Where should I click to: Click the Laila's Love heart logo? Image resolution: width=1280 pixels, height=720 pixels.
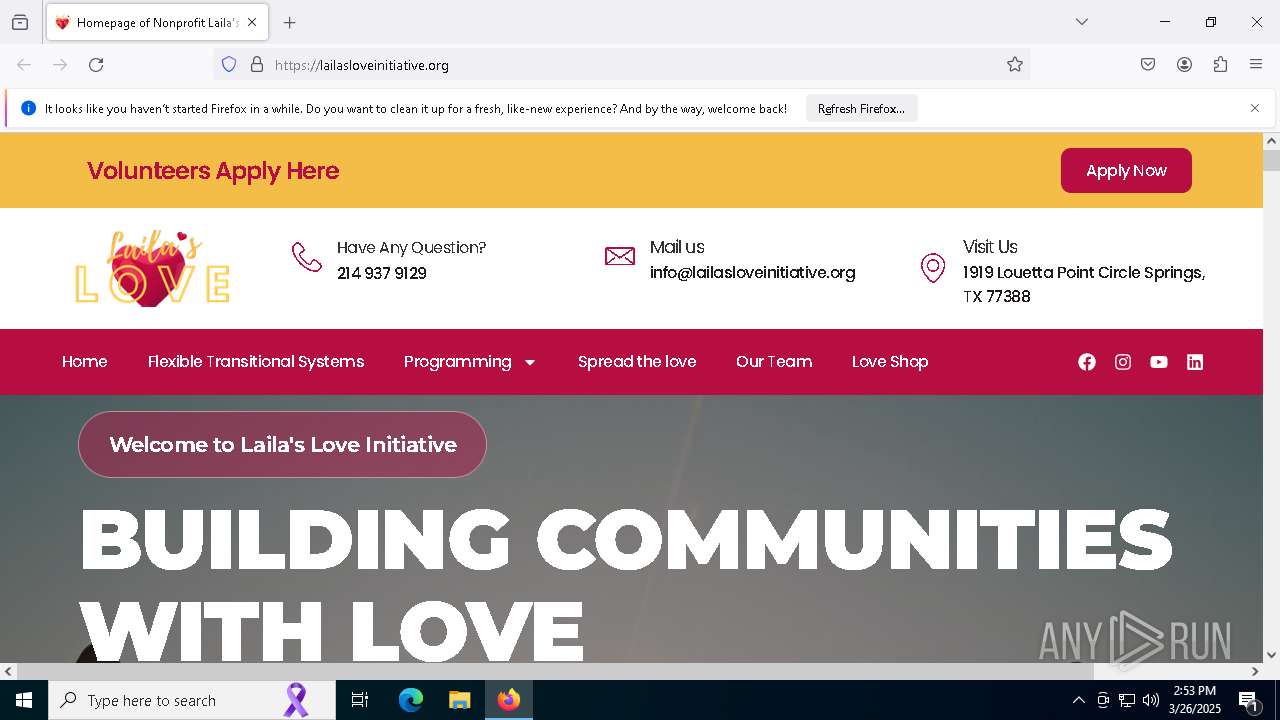pyautogui.click(x=153, y=268)
